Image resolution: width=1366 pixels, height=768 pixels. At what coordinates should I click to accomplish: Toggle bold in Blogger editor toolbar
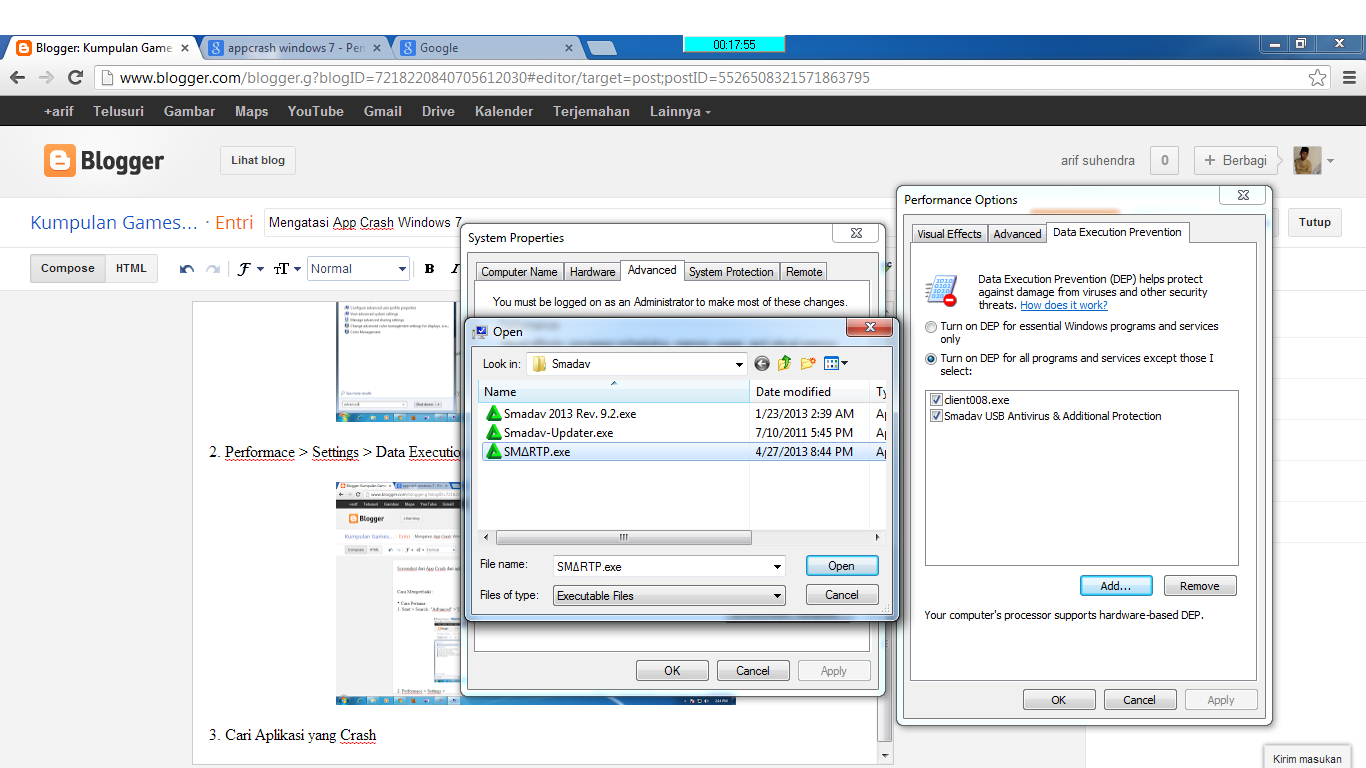coord(429,269)
